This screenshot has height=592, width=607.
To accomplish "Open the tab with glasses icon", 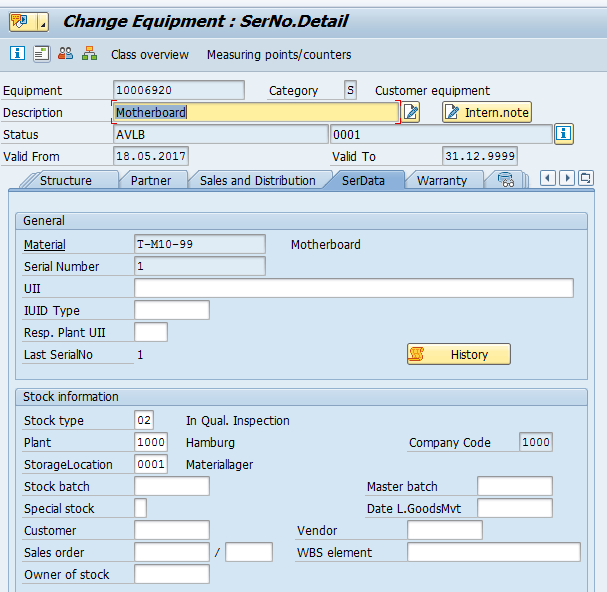I will click(506, 180).
